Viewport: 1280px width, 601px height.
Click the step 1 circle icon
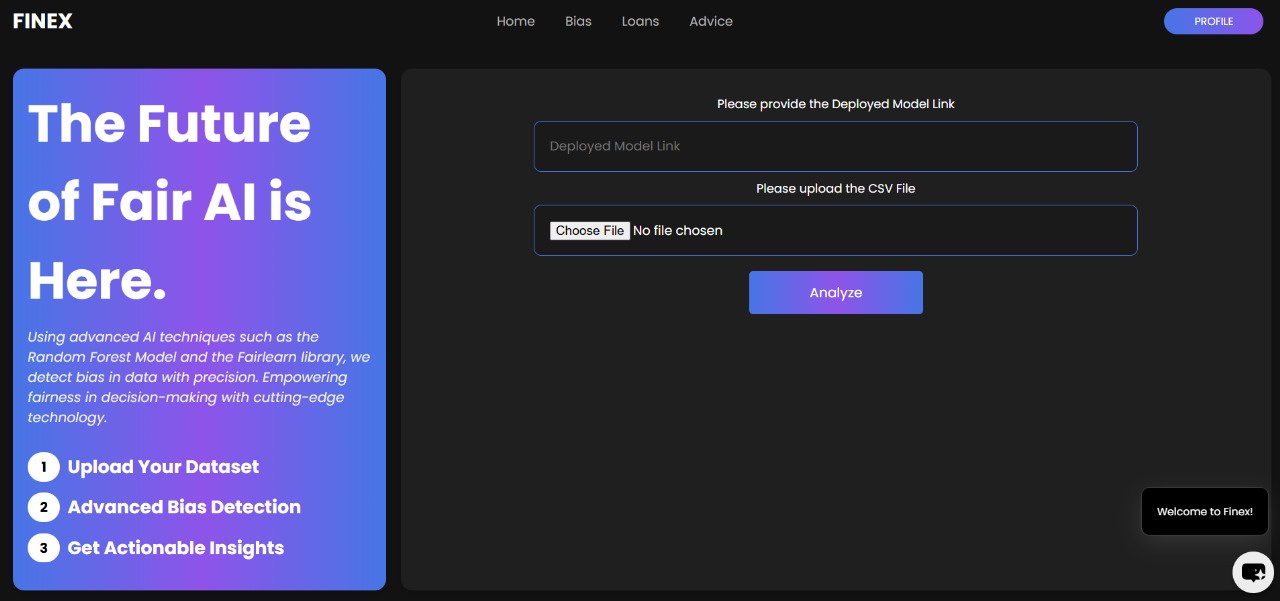(x=43, y=467)
